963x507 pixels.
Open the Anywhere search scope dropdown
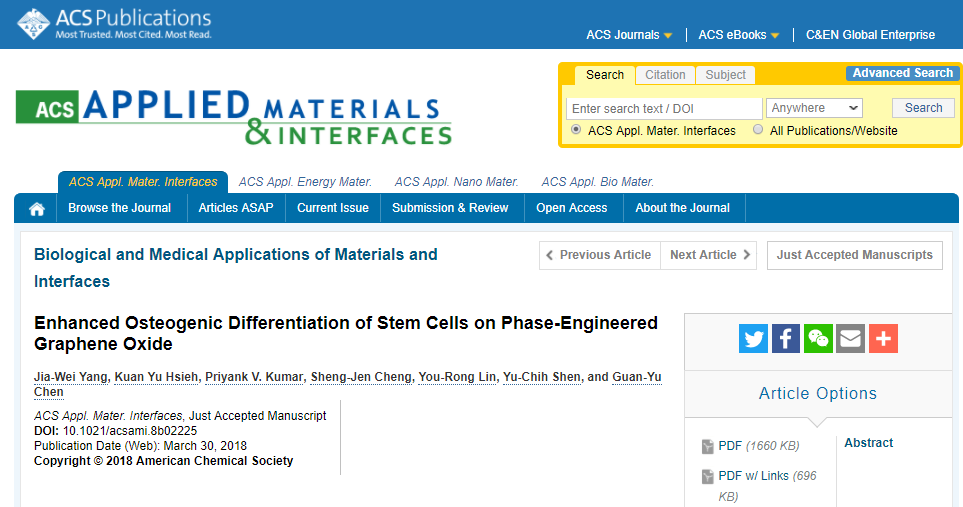point(814,108)
